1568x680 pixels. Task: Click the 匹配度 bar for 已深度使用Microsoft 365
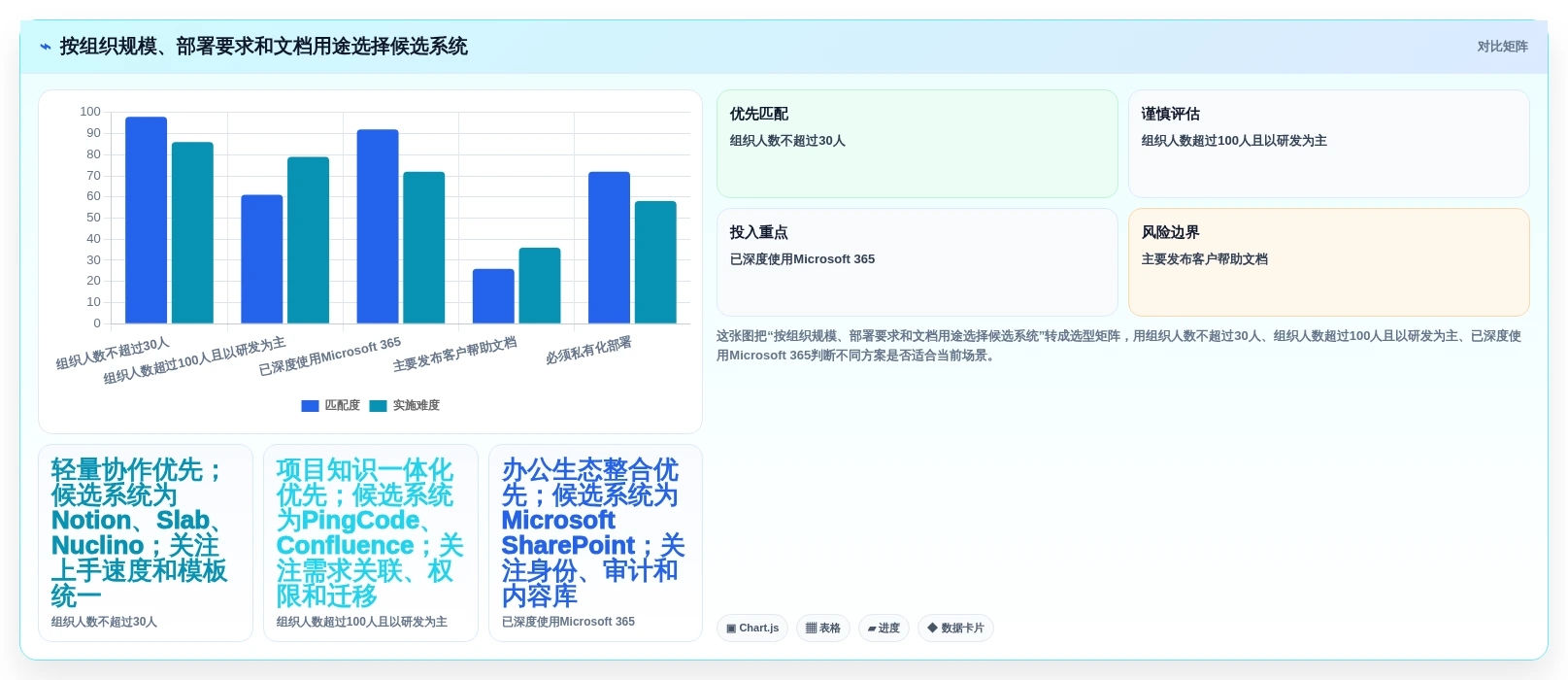[x=378, y=226]
